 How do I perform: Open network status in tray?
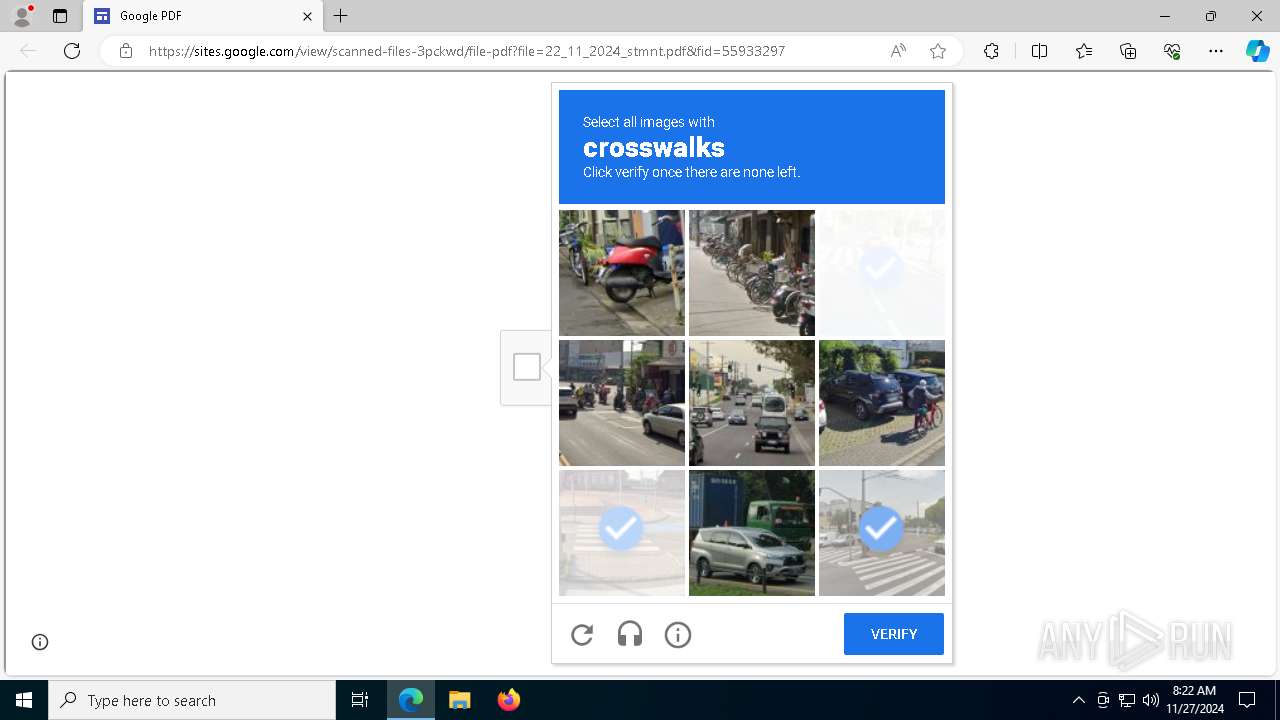point(1127,700)
